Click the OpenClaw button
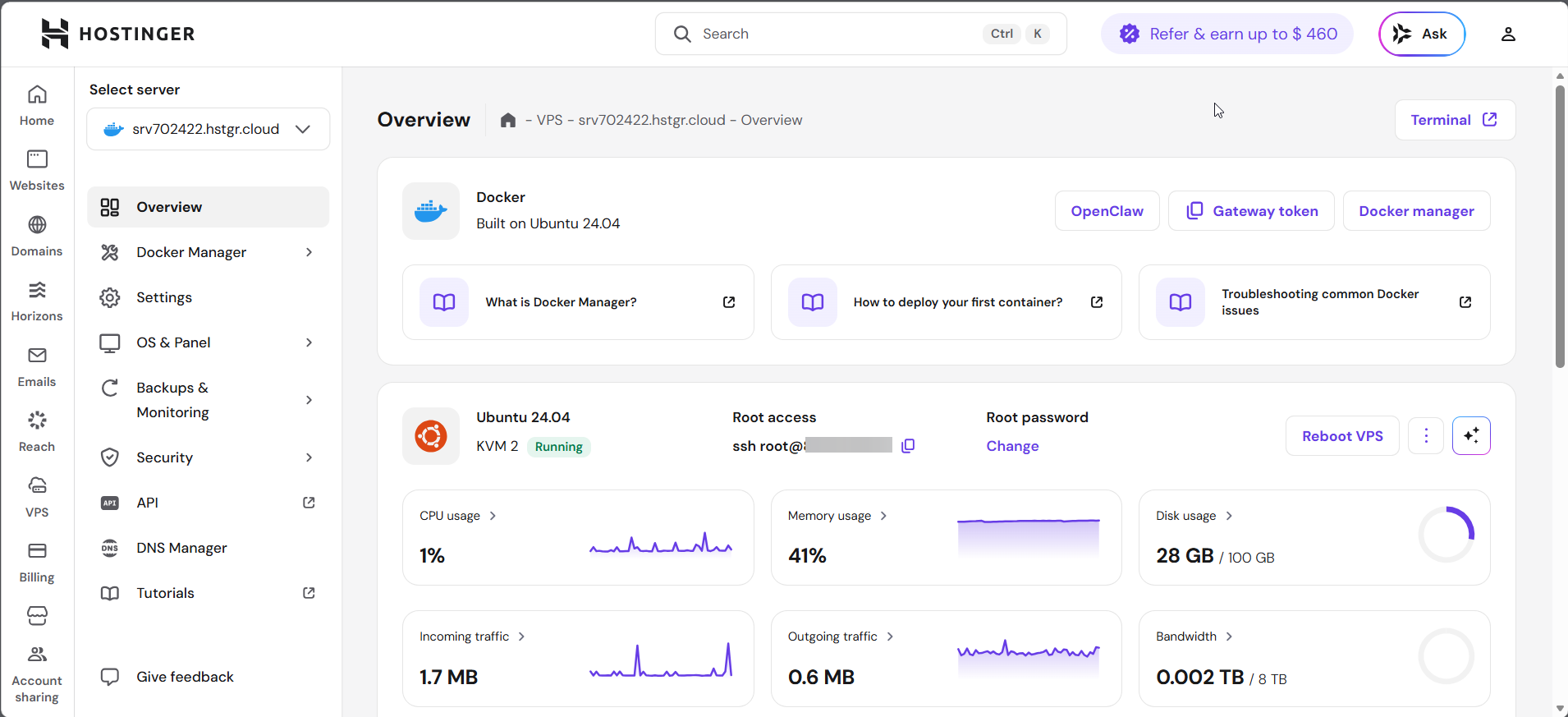1568x717 pixels. [x=1107, y=211]
